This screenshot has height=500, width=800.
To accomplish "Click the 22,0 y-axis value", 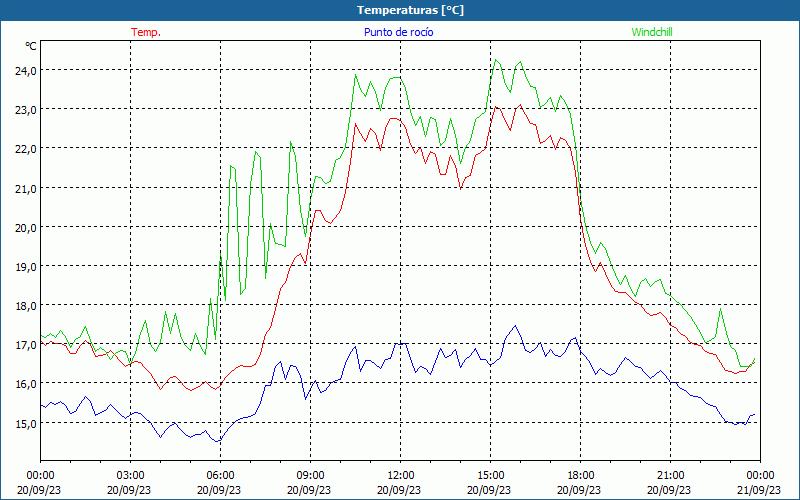I will 25,149.
